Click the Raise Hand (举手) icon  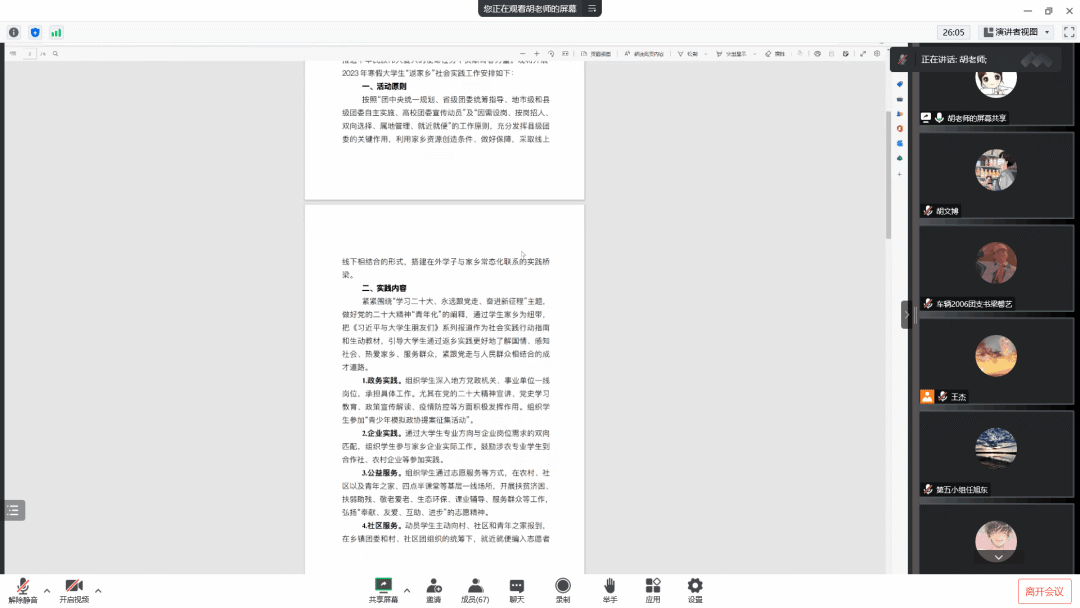pos(609,589)
